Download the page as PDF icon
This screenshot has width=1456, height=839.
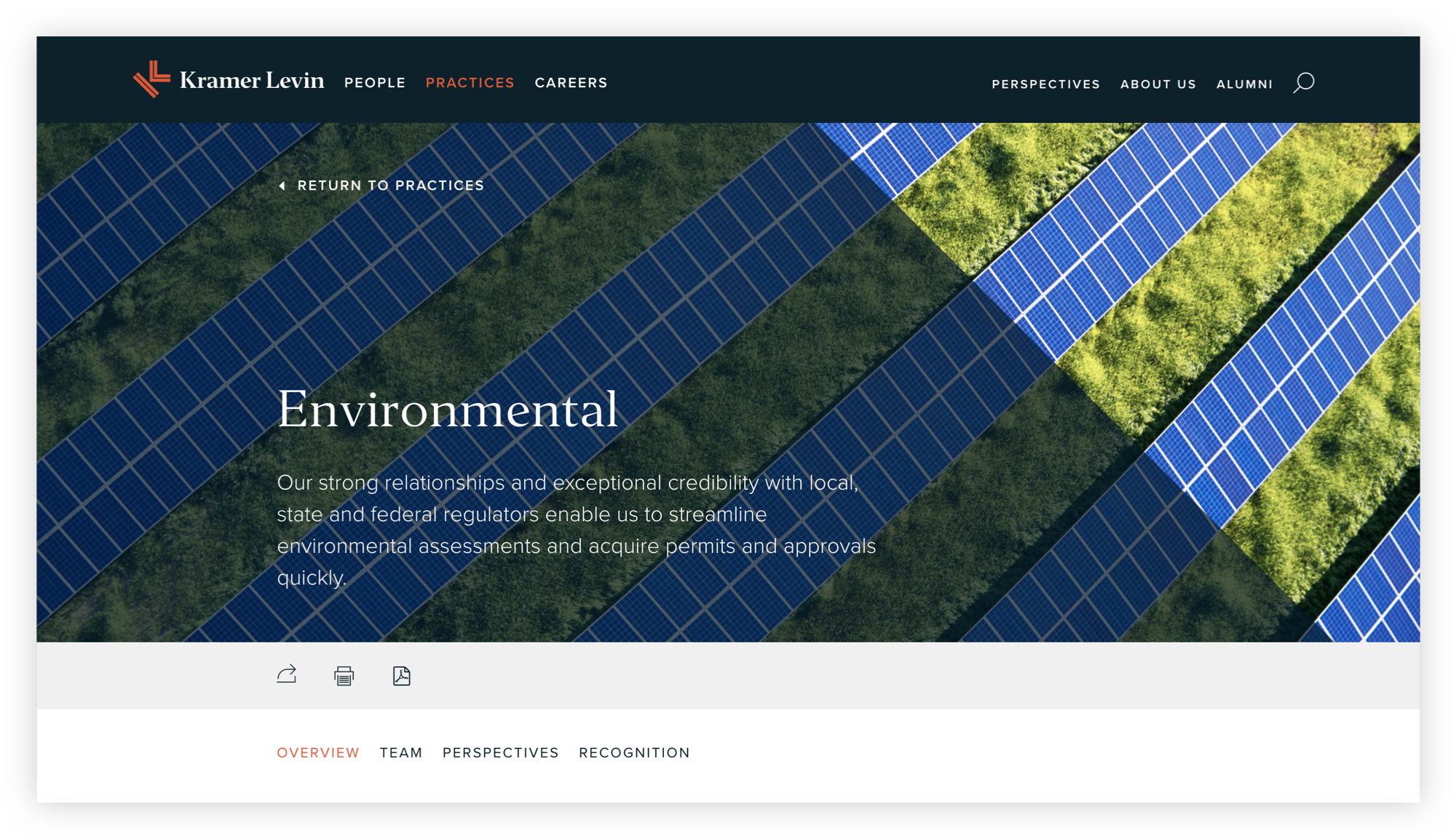(x=401, y=676)
